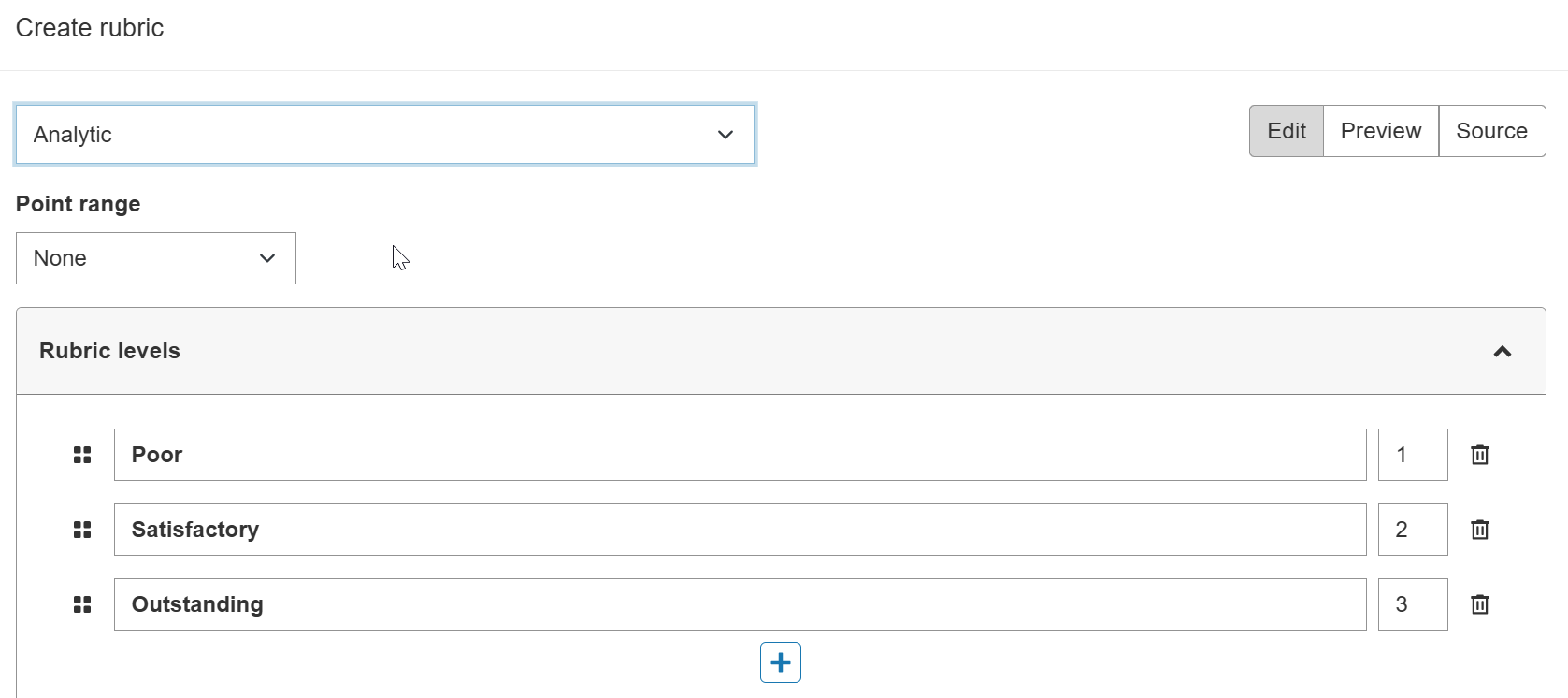The height and width of the screenshot is (698, 1568).
Task: Switch to Preview view
Action: (1380, 131)
